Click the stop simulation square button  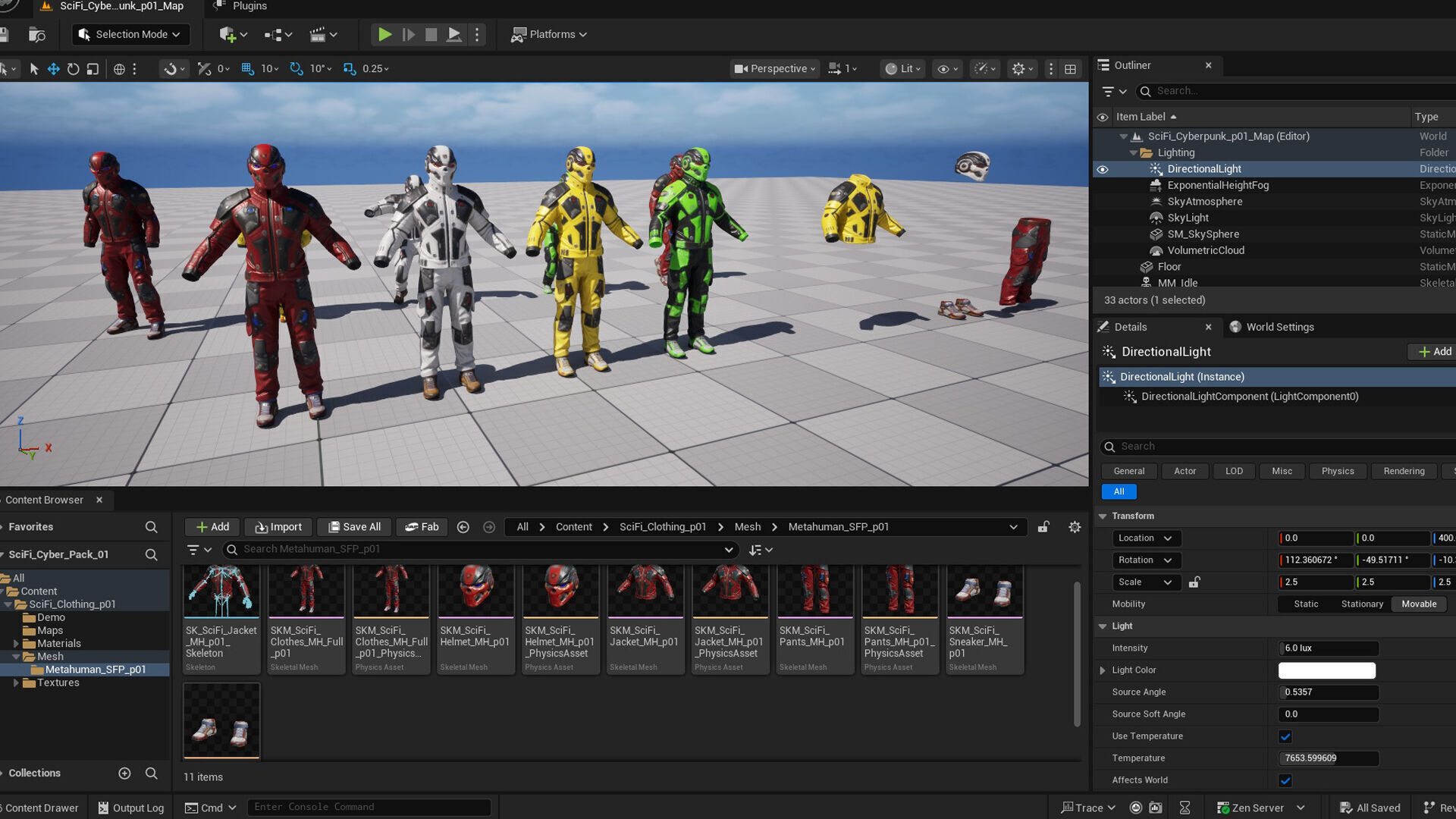coord(431,34)
